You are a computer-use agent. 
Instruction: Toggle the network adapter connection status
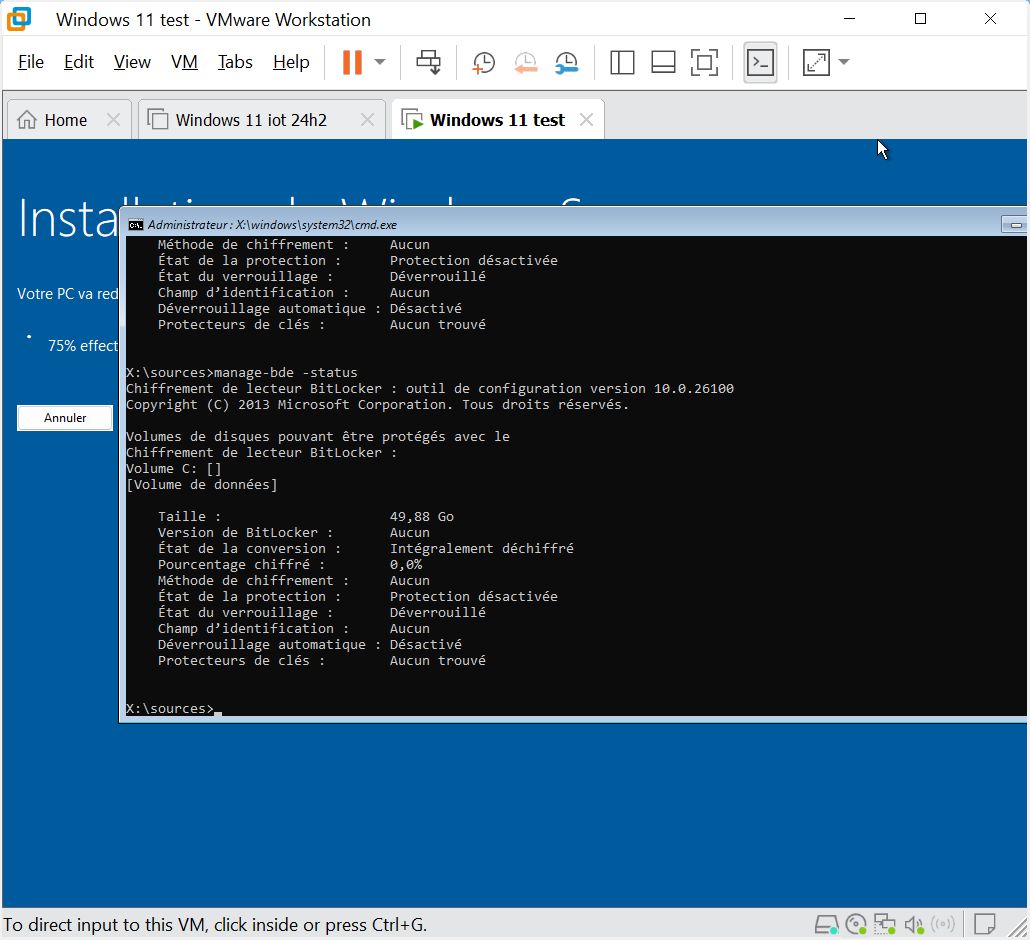884,924
